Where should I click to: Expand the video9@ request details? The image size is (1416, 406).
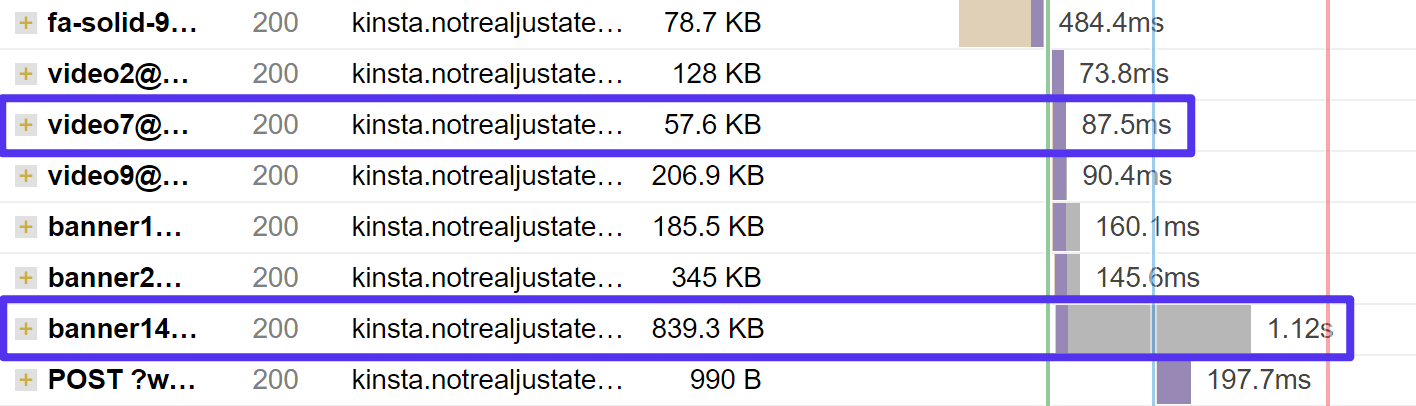[x=25, y=176]
